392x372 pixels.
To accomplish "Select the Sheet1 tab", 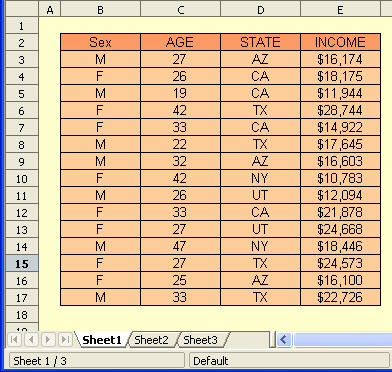I will pyautogui.click(x=102, y=340).
